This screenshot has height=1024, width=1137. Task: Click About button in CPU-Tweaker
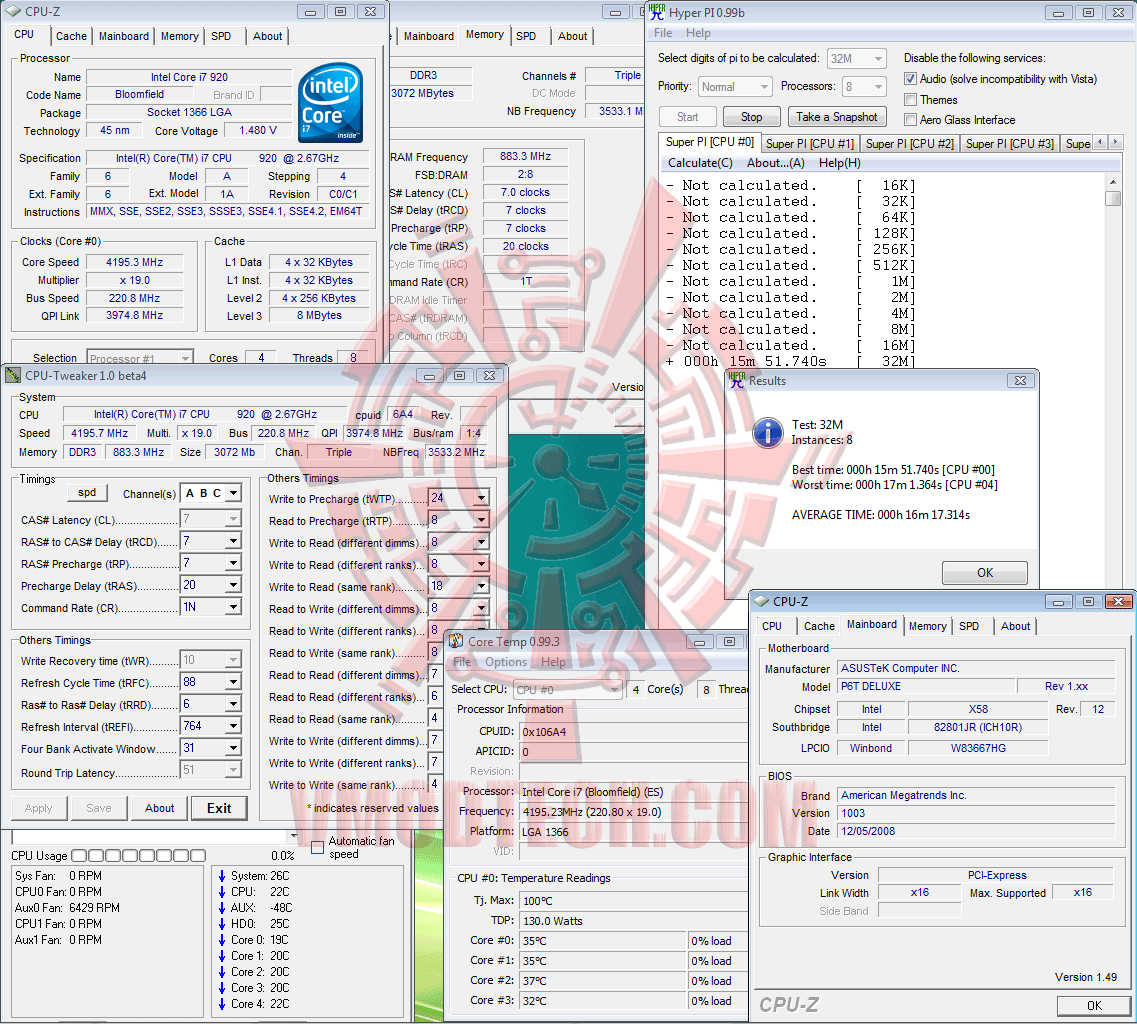(160, 808)
